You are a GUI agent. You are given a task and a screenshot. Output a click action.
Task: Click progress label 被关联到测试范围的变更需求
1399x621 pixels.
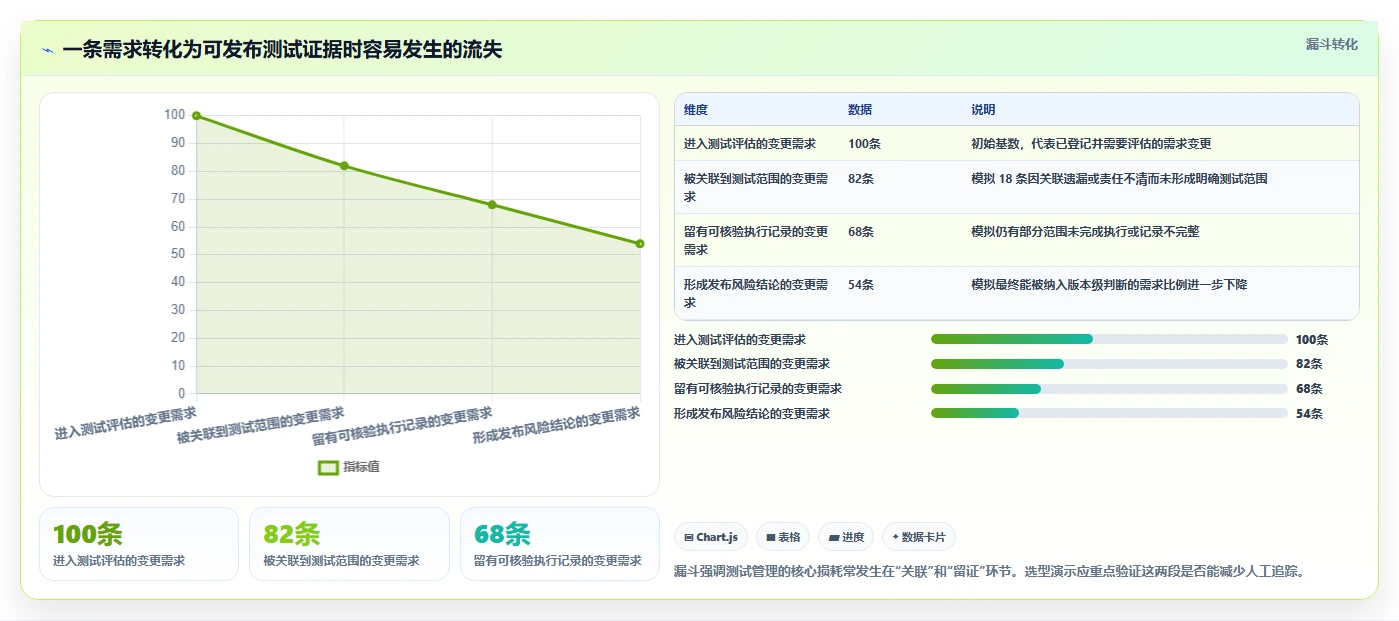coord(752,364)
